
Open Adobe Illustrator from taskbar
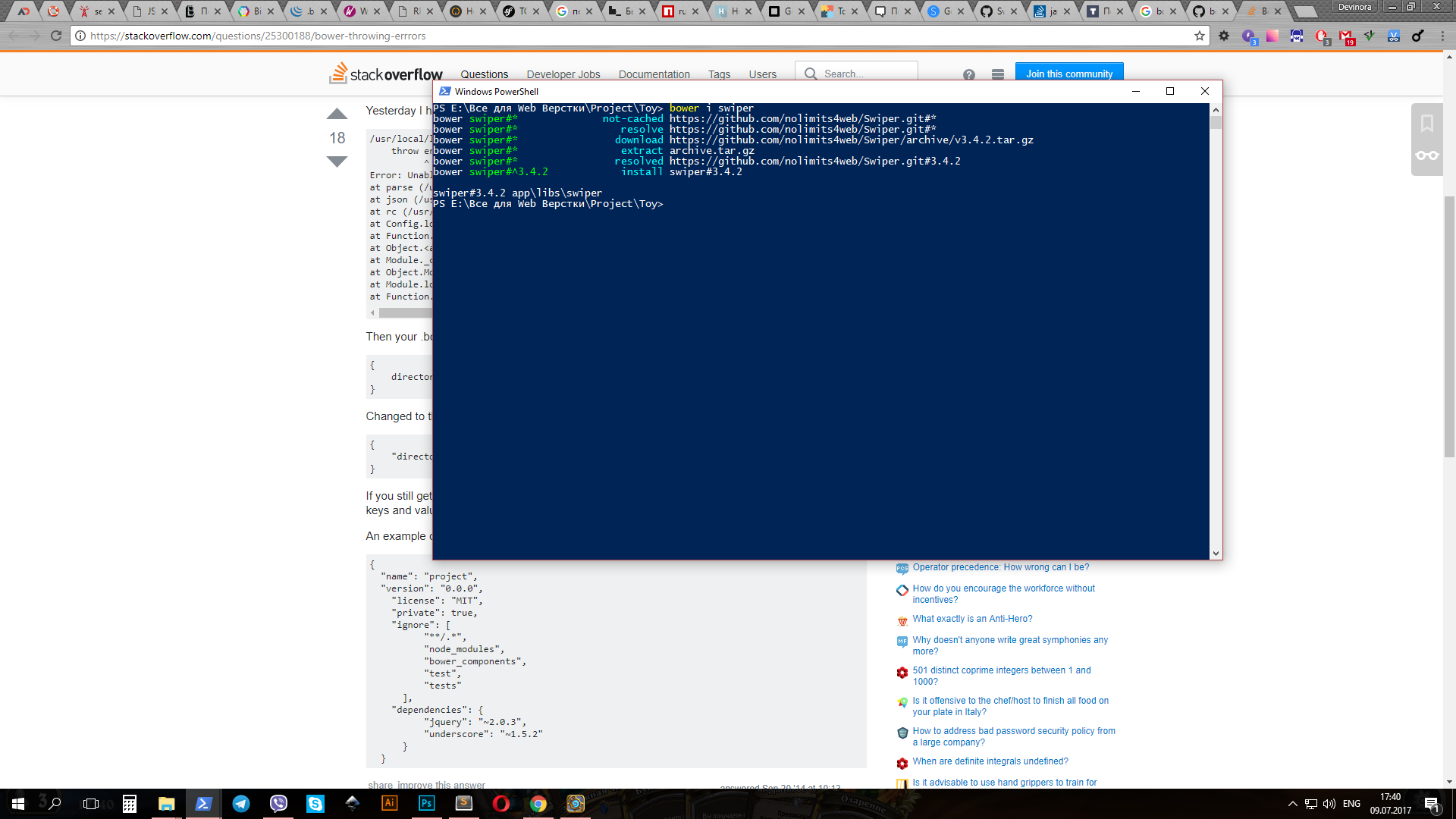tap(389, 804)
